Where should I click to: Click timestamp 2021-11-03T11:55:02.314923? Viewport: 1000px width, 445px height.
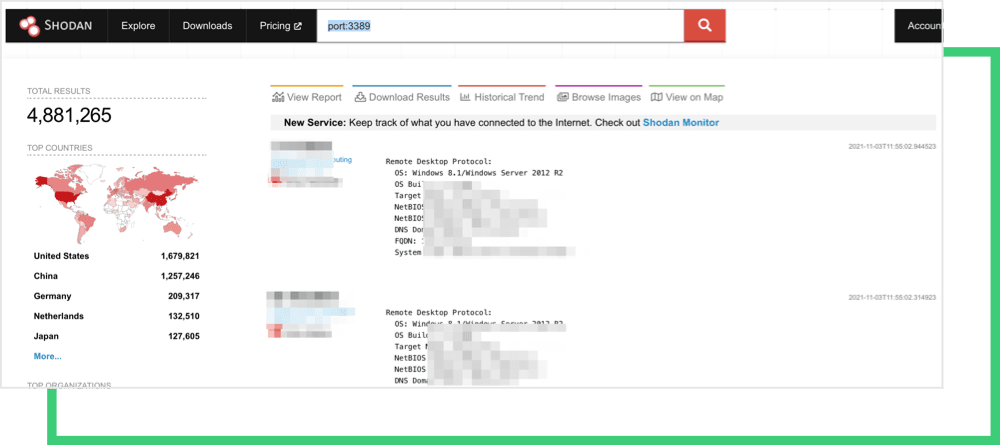pos(892,298)
